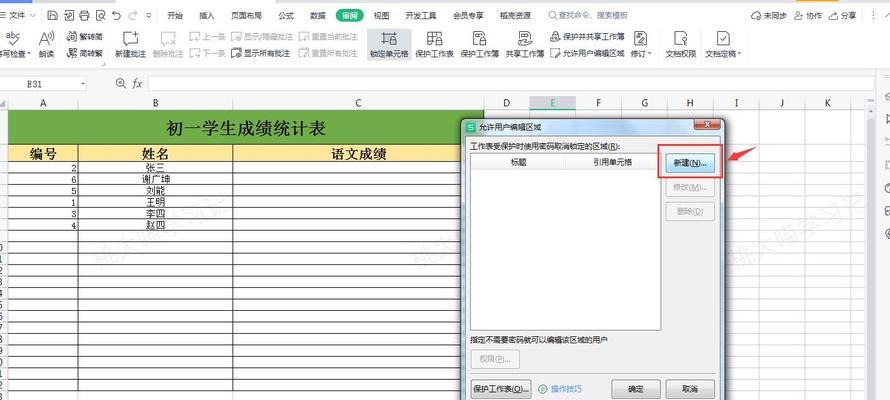
Task: Click the 新建(N)... button in the dialog
Action: [x=689, y=162]
